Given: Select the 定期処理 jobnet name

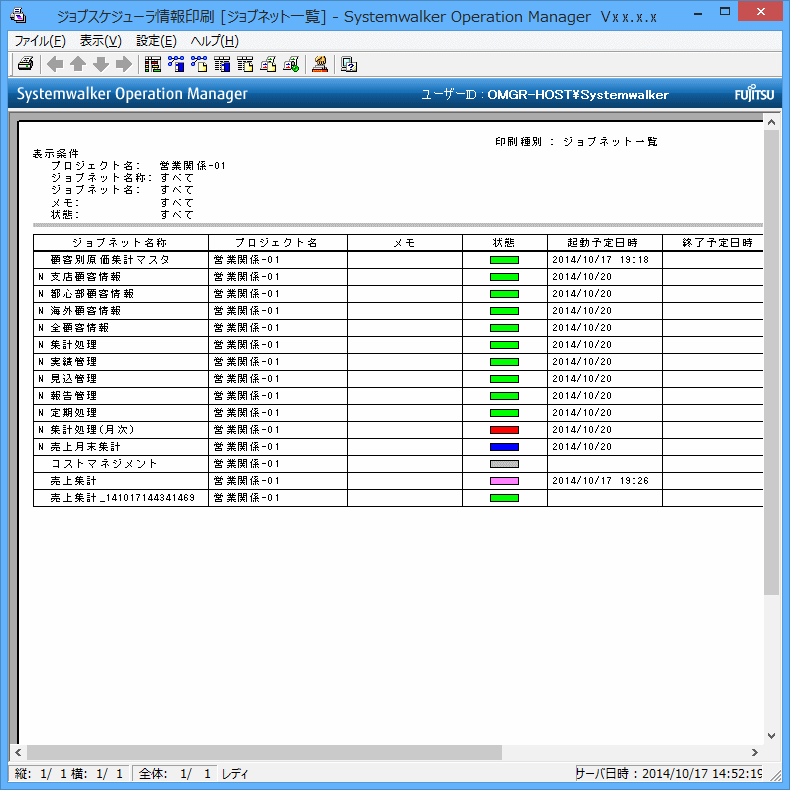Looking at the screenshot, I should [x=74, y=413].
